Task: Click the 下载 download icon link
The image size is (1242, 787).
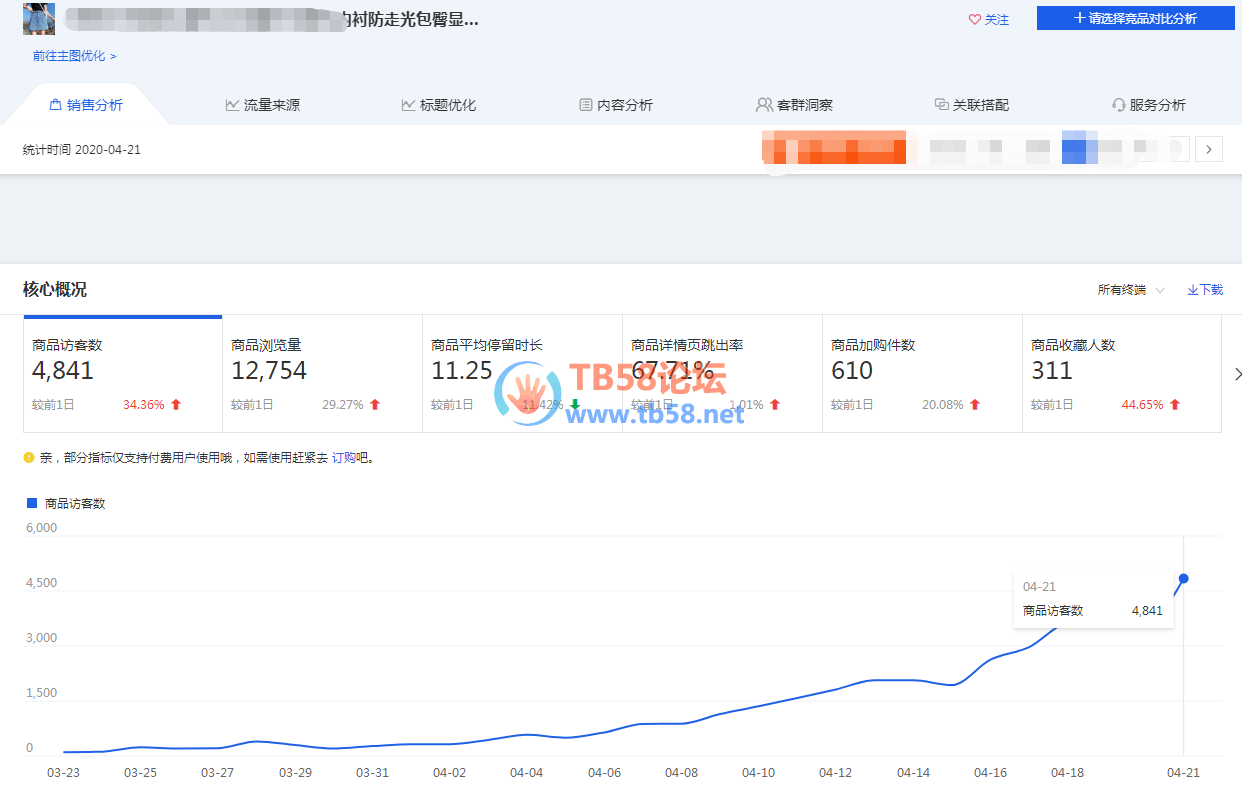Action: pos(1205,290)
